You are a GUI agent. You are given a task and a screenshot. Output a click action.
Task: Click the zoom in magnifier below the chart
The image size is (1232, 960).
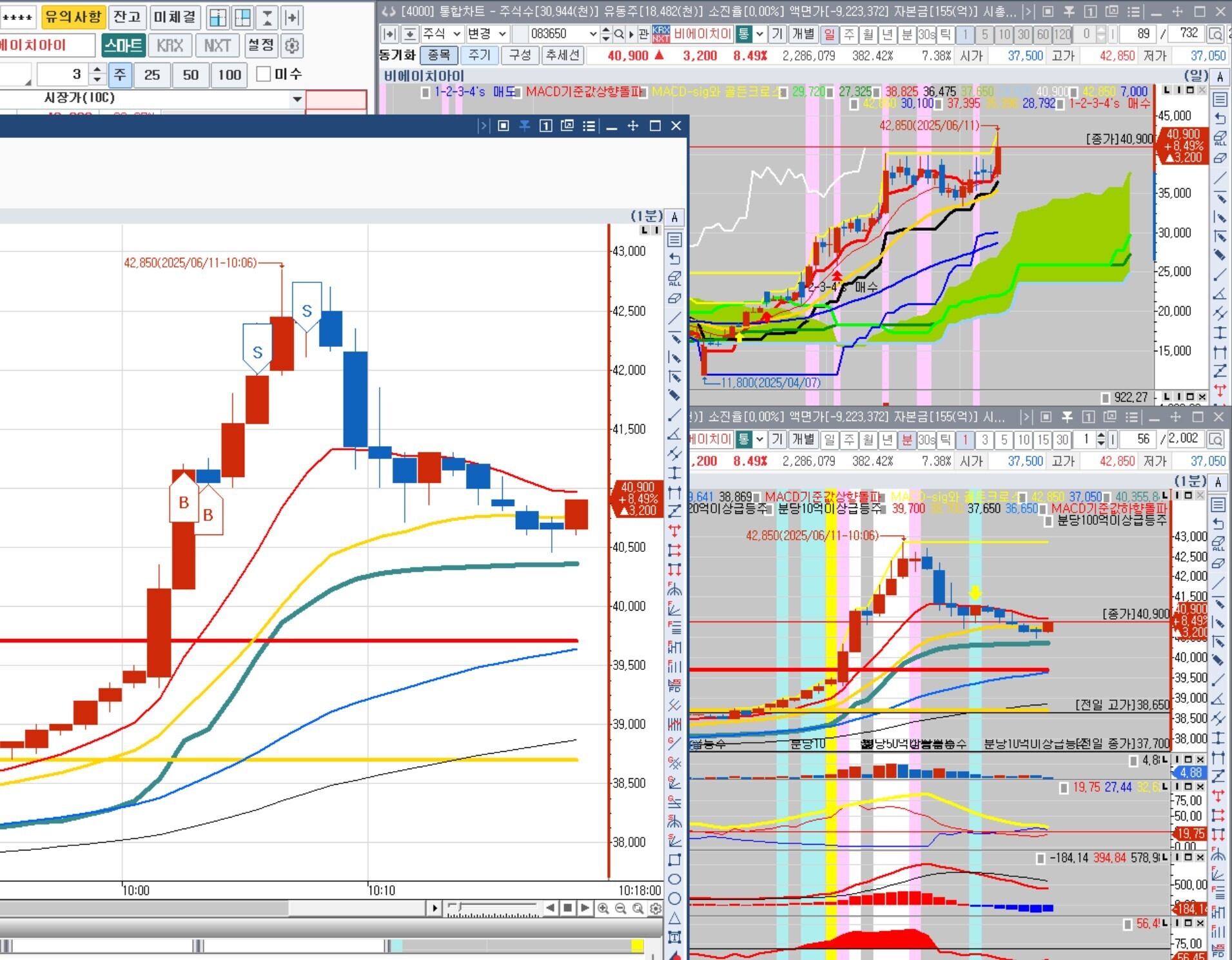603,908
